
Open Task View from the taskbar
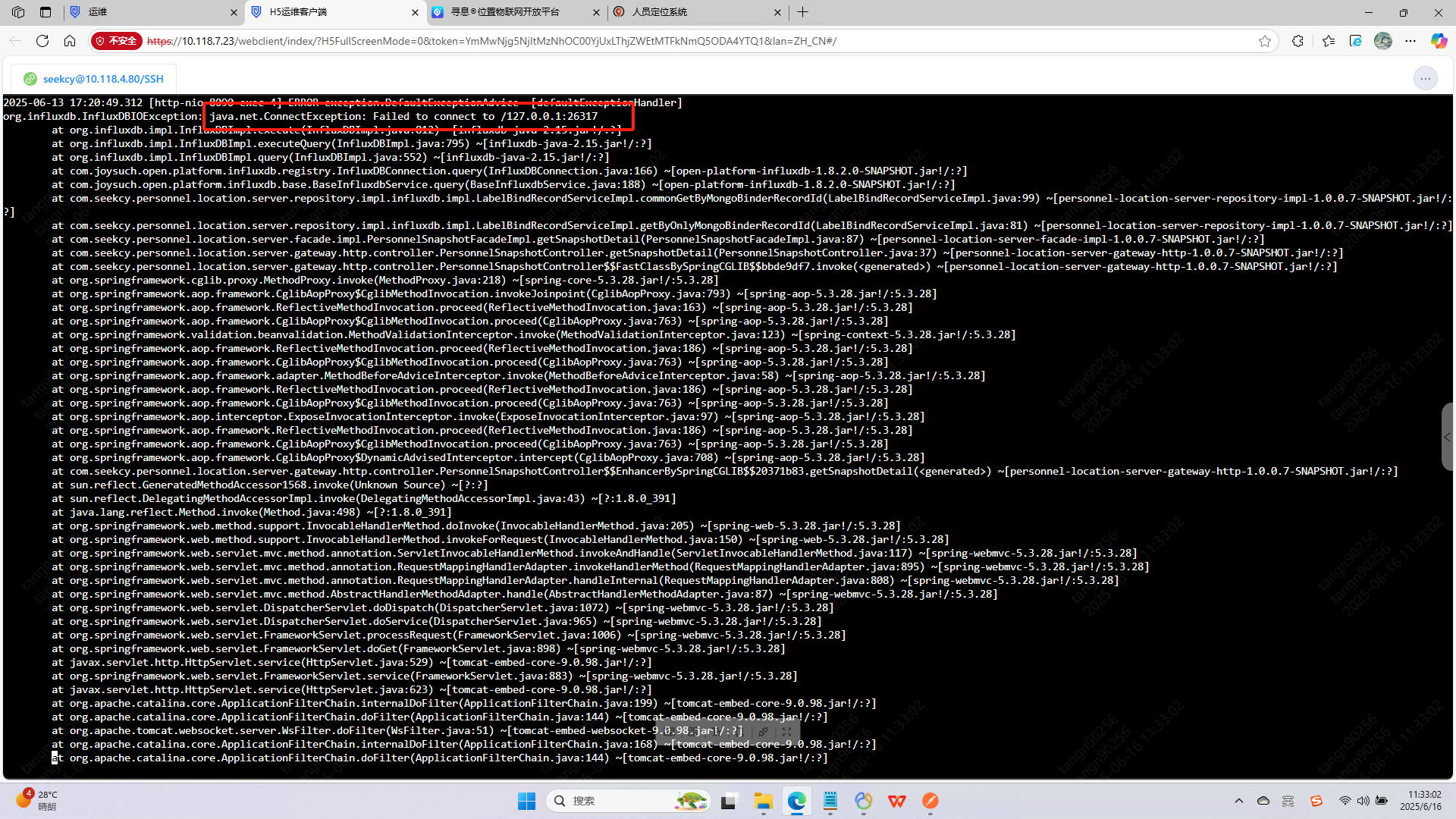click(x=730, y=801)
